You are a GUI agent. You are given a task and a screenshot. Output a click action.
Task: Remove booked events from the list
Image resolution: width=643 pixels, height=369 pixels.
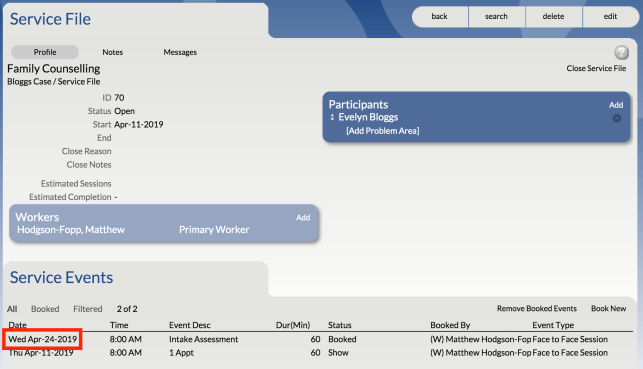(536, 308)
